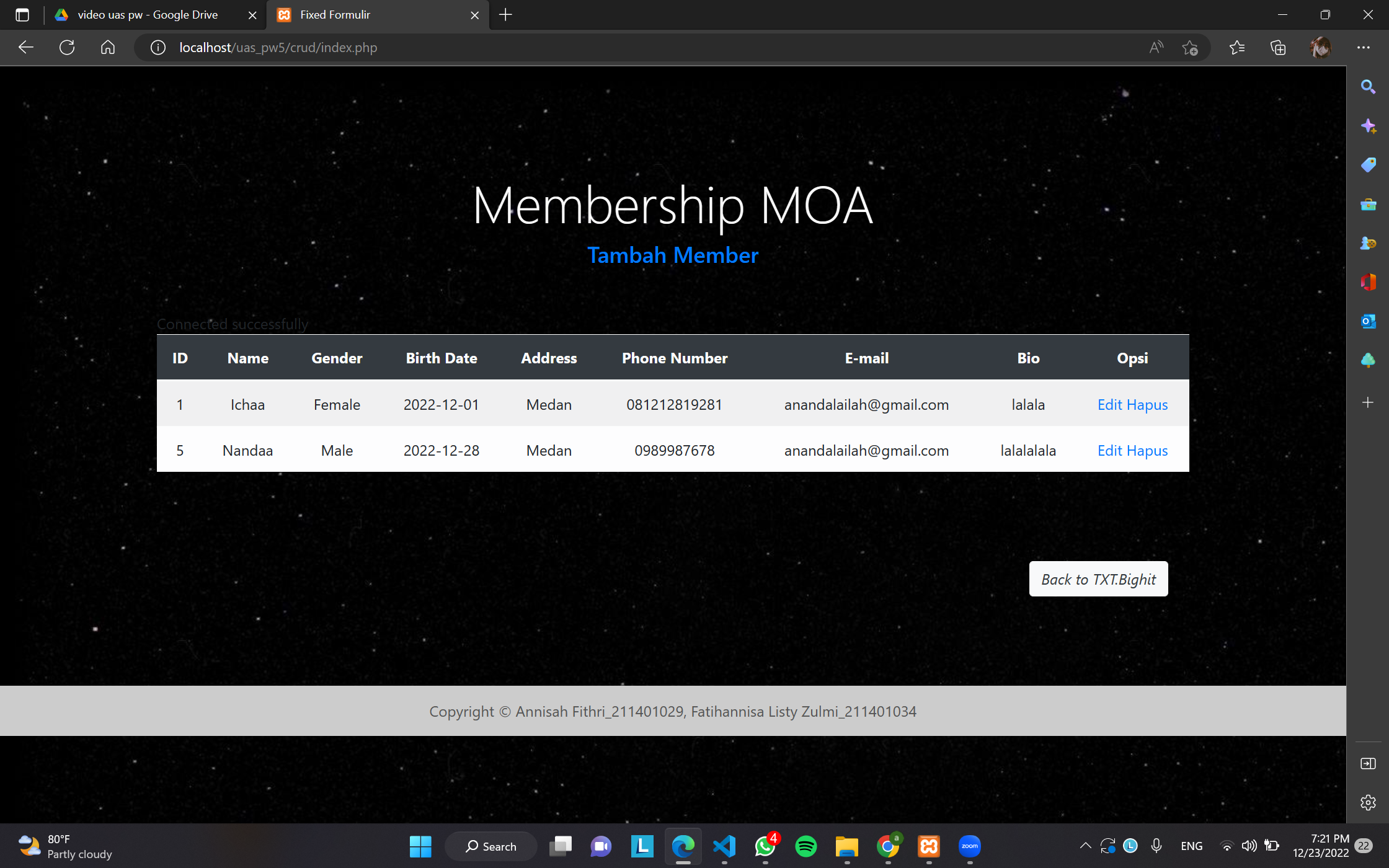Open a new tab with plus button
Viewport: 1389px width, 868px height.
pyautogui.click(x=505, y=15)
